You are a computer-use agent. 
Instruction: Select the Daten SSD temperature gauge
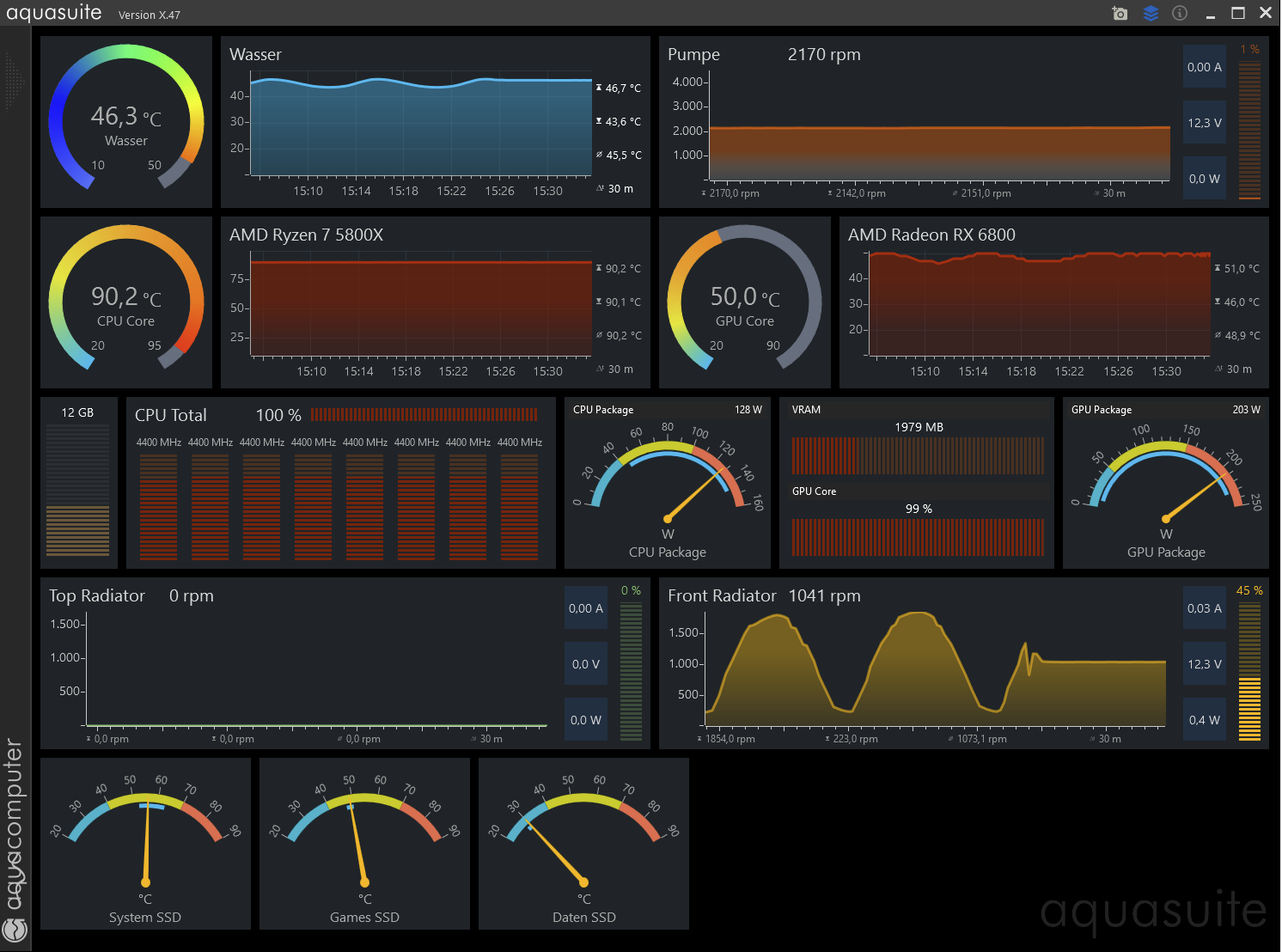tap(583, 844)
